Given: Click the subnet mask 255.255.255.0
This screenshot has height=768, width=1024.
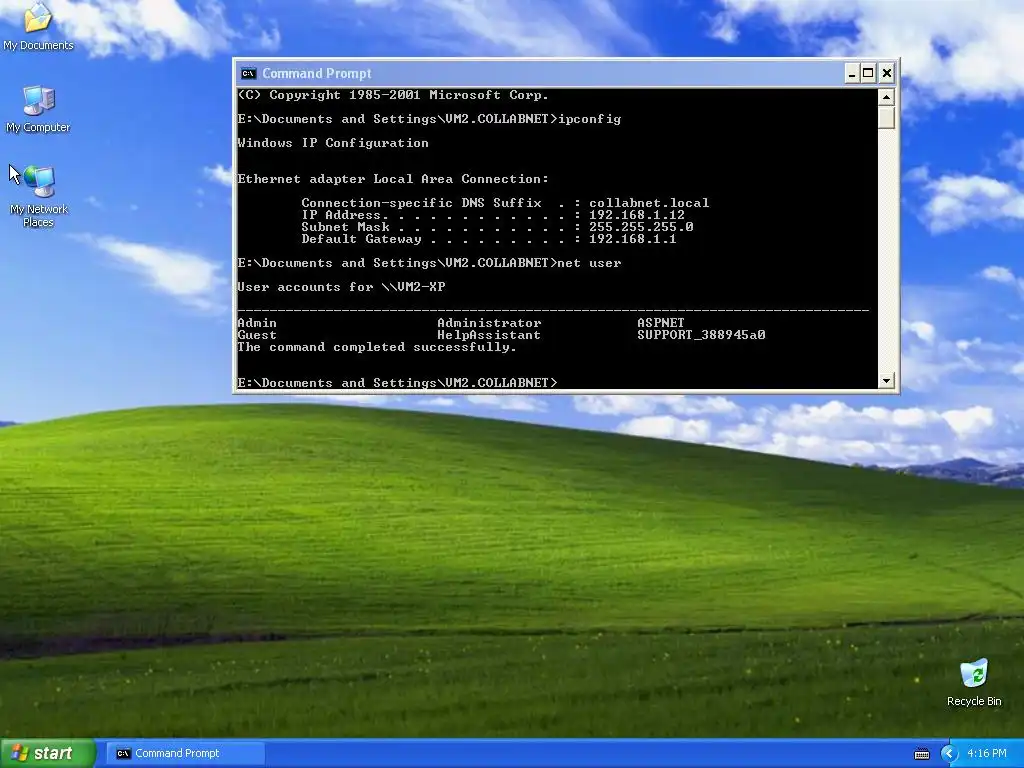Looking at the screenshot, I should tap(641, 227).
